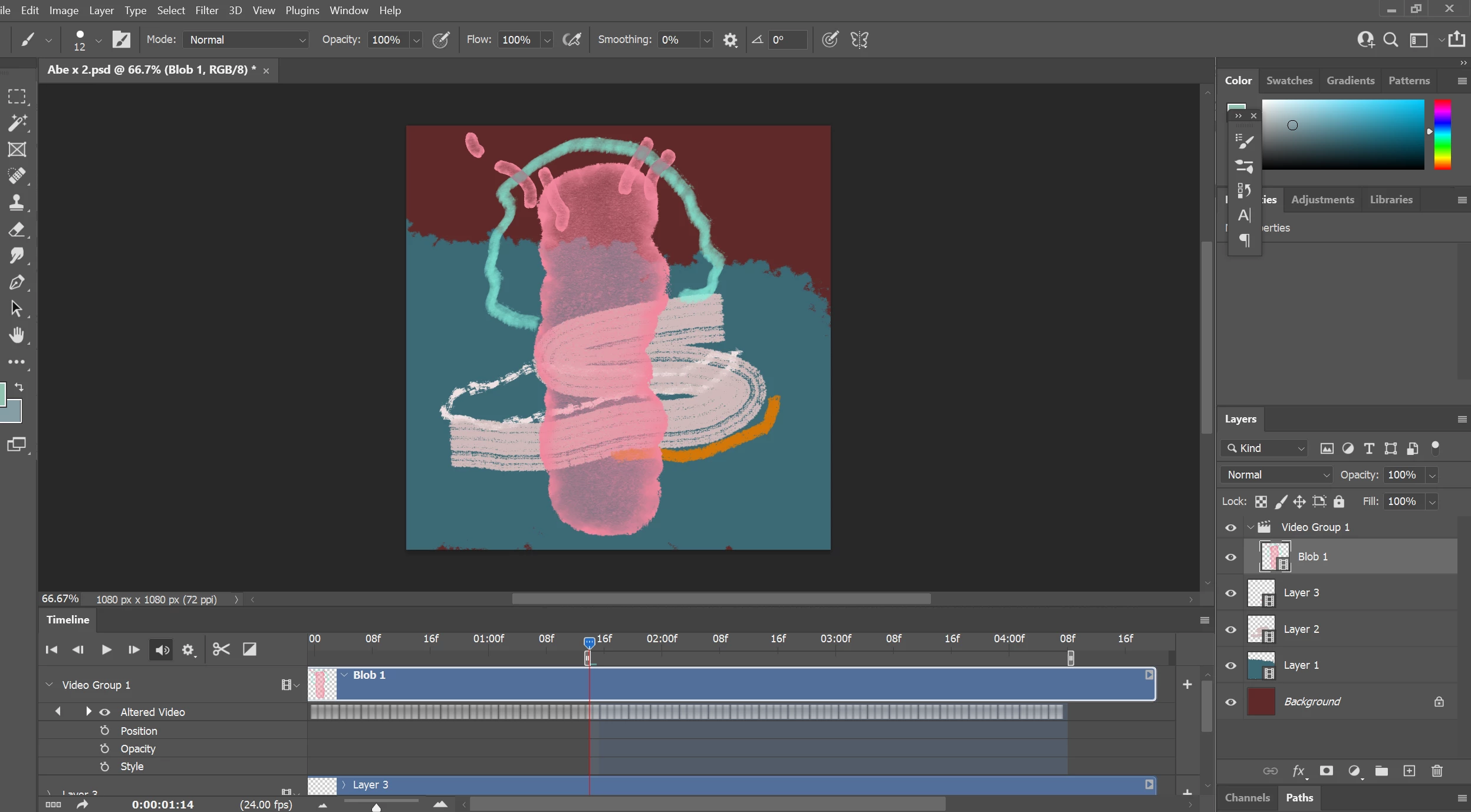Create a new layer with the plus icon
Screen dimensions: 1471x812
pyautogui.click(x=1409, y=771)
